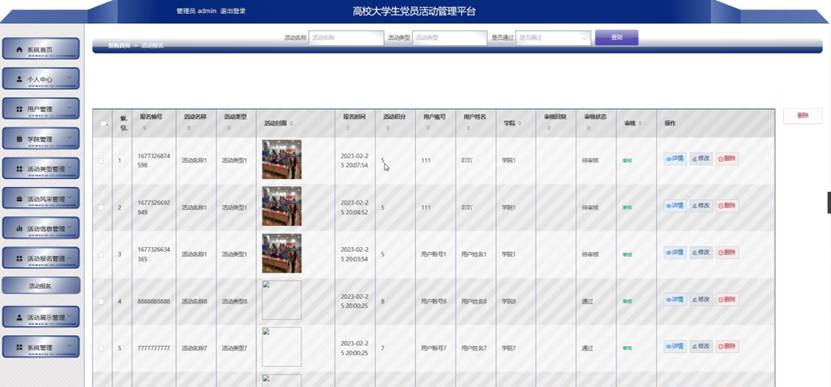Open the cover thumbnail in row 3
Screen dimensions: 831x387
(x=281, y=253)
